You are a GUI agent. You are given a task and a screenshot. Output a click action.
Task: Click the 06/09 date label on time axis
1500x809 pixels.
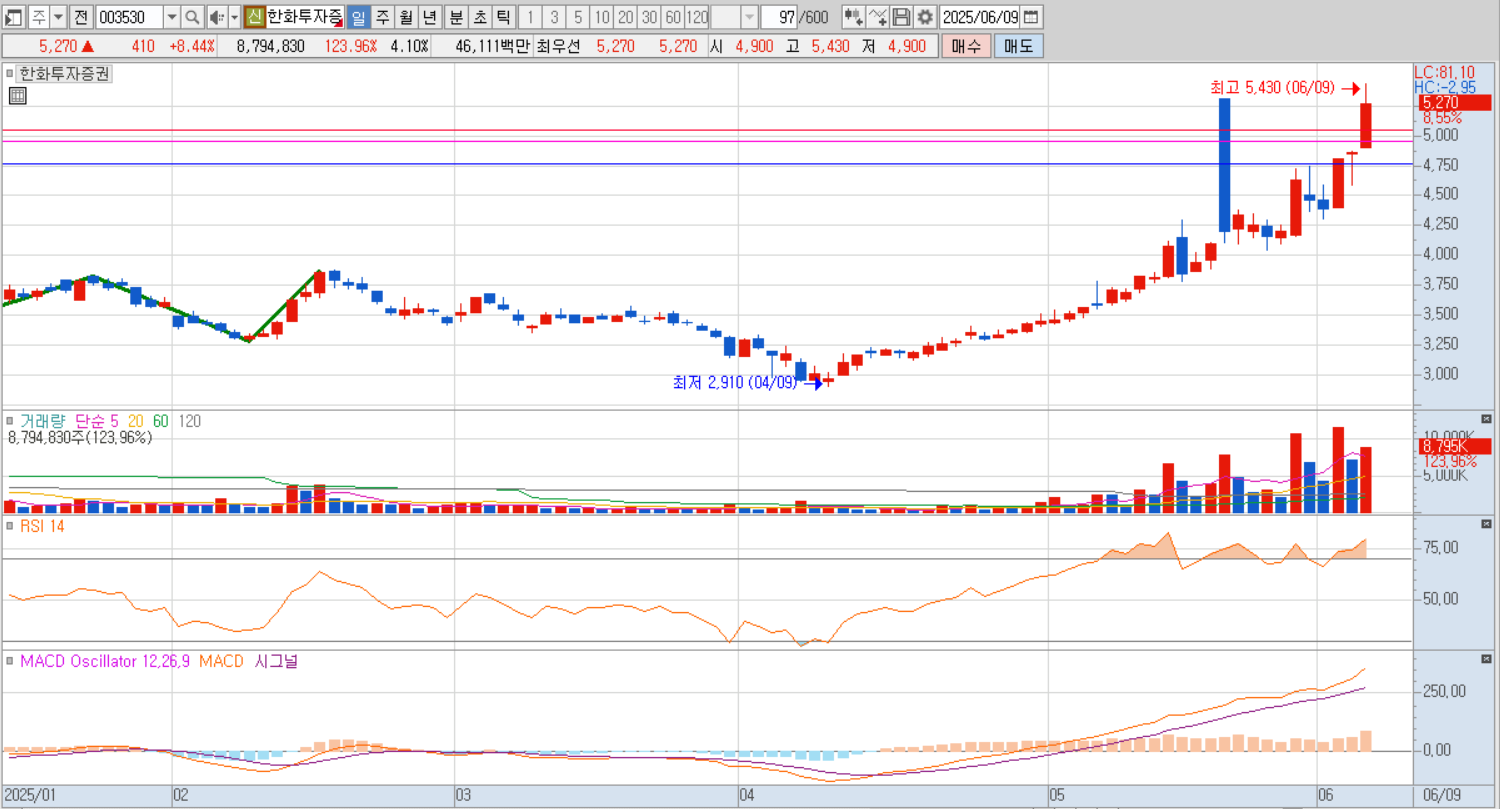(1441, 796)
